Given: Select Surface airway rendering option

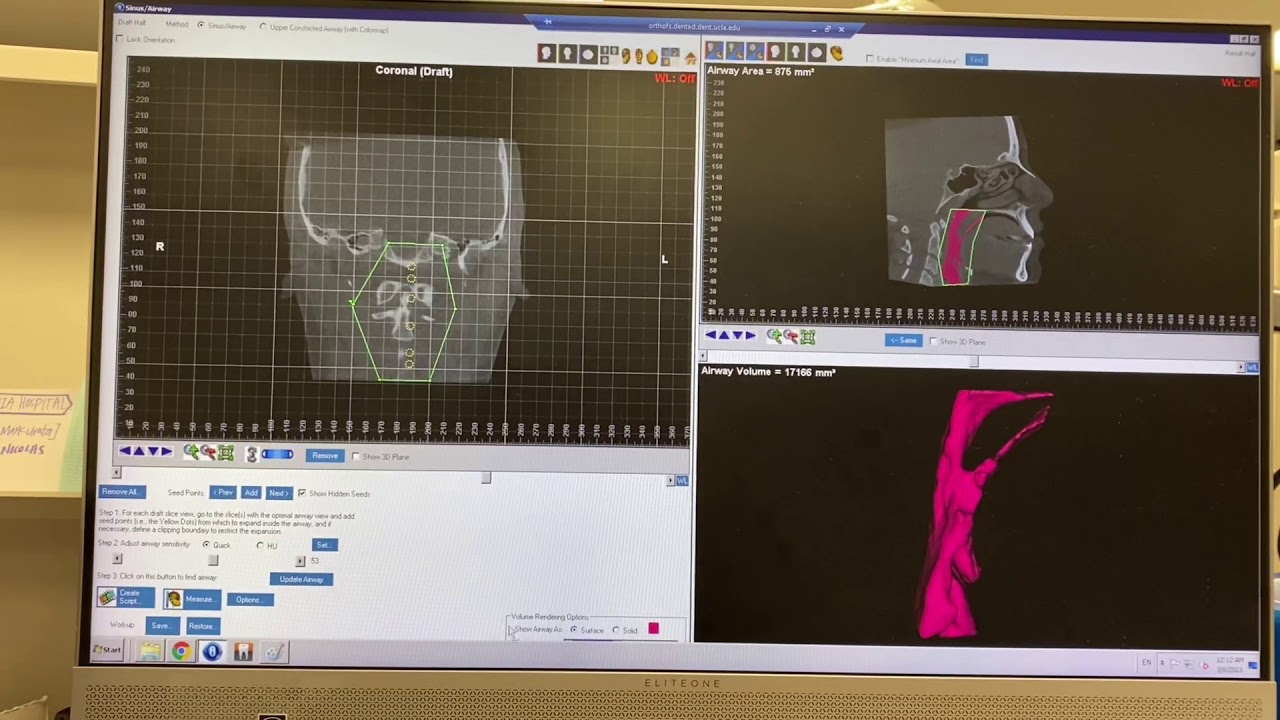Looking at the screenshot, I should (x=573, y=630).
